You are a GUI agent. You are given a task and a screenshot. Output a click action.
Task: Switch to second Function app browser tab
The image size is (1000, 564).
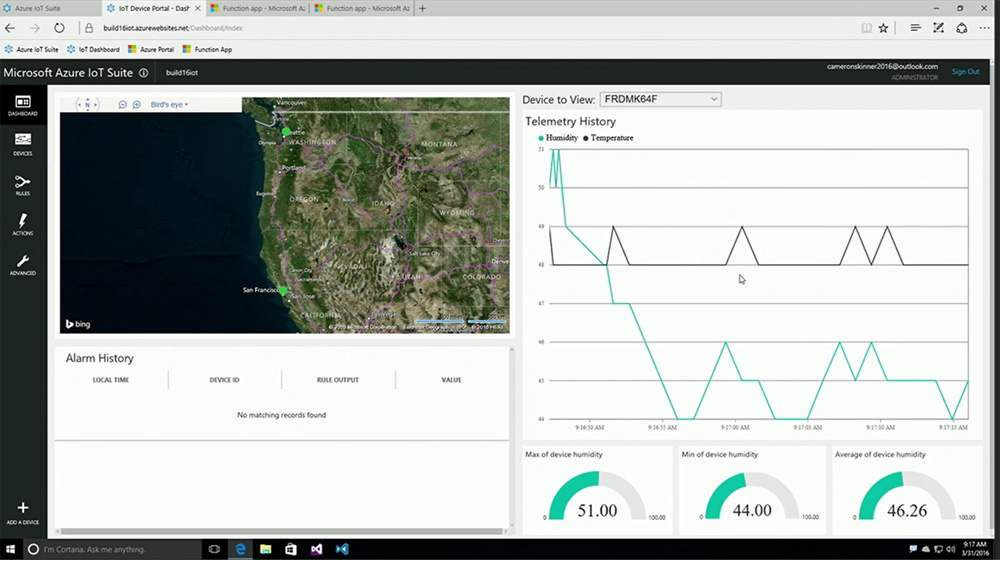point(362,8)
